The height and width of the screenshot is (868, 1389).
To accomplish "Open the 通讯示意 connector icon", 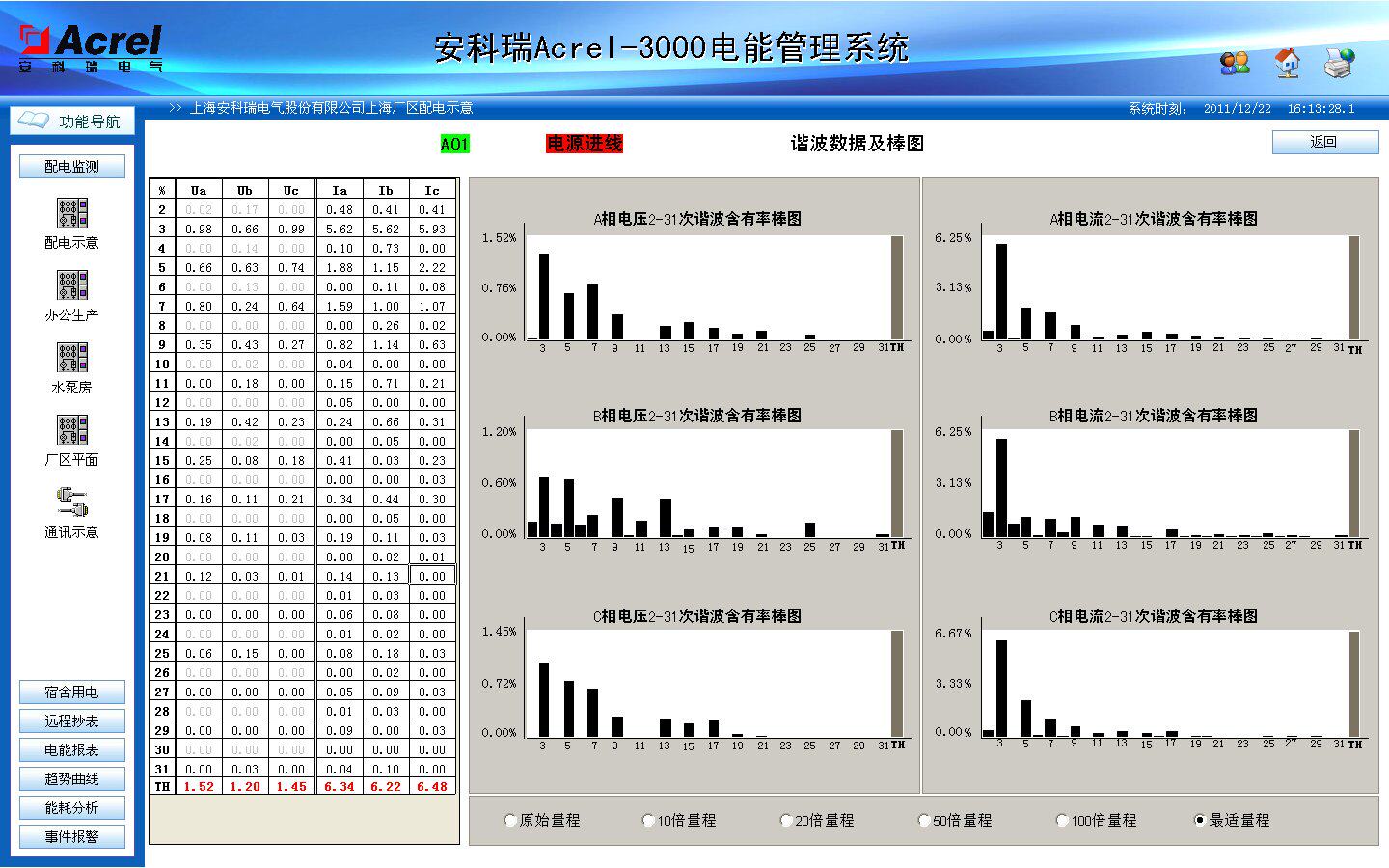I will click(72, 502).
